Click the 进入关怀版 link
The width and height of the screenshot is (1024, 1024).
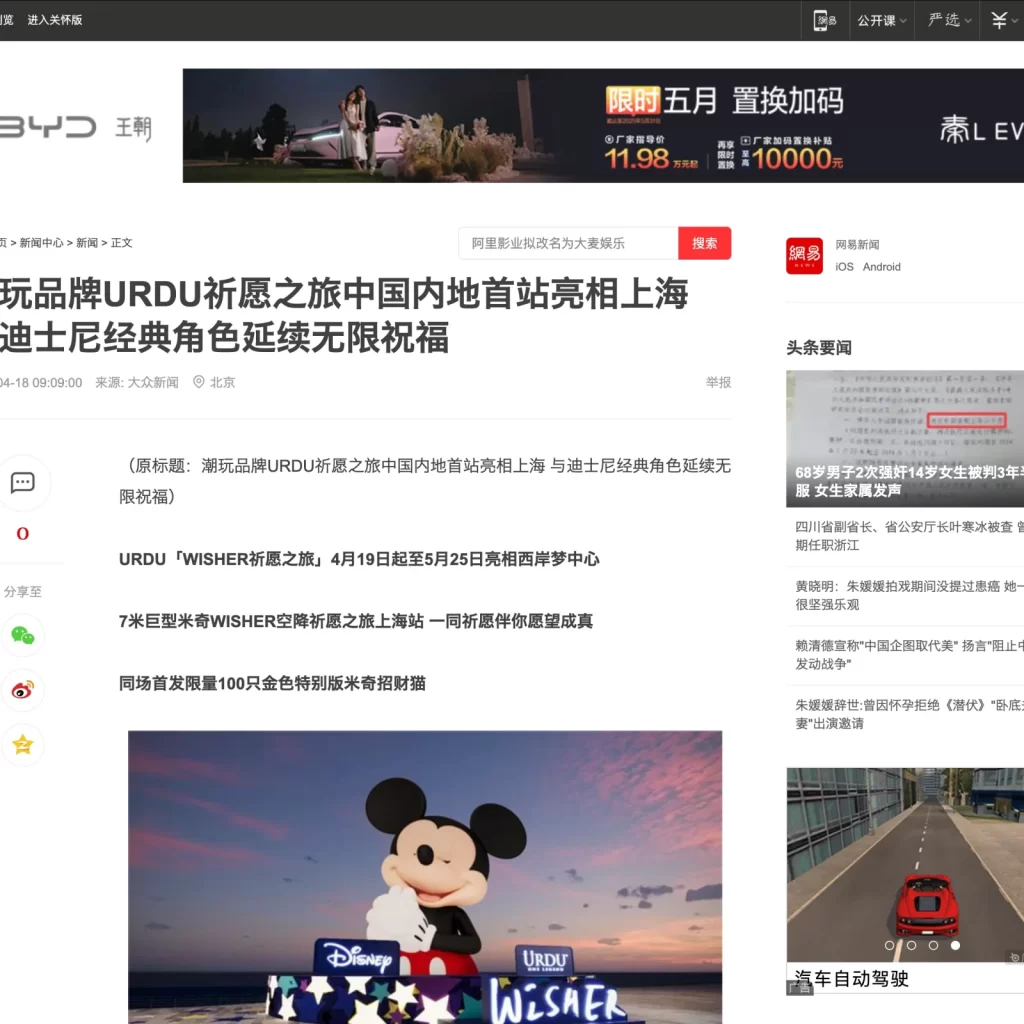click(x=55, y=20)
